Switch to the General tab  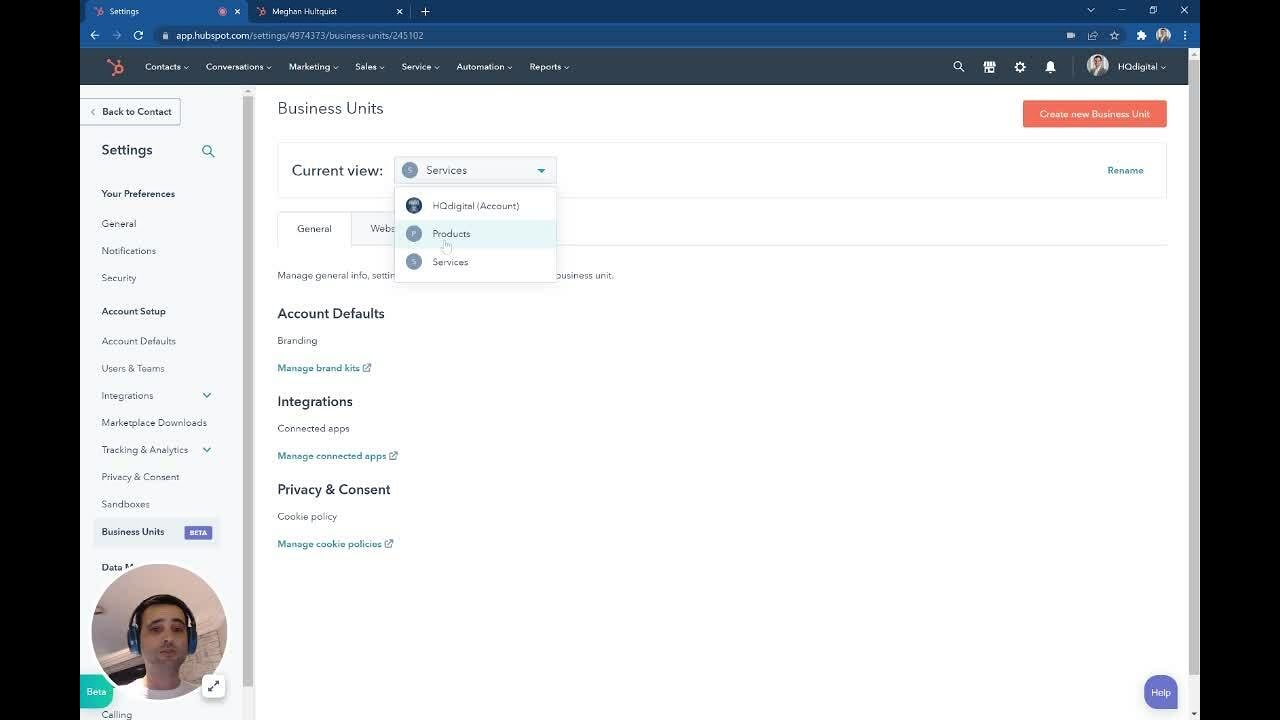point(314,229)
